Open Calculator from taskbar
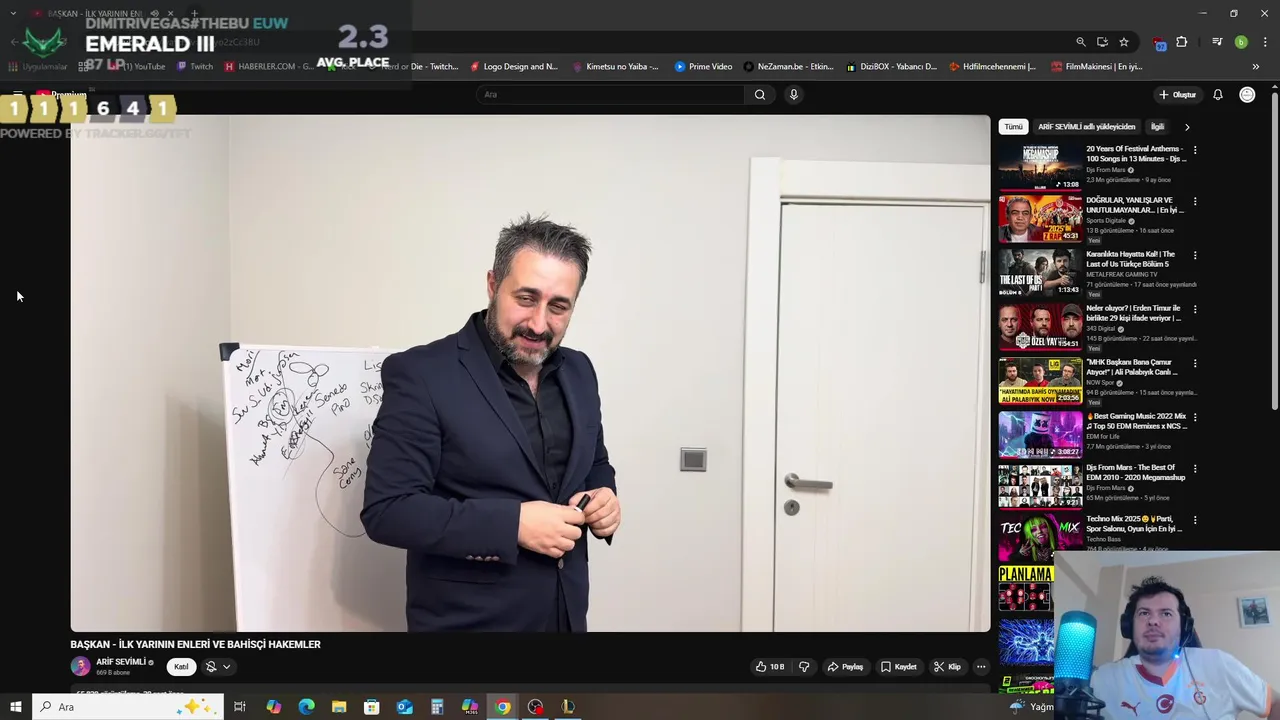Viewport: 1280px width, 720px height. [x=437, y=707]
